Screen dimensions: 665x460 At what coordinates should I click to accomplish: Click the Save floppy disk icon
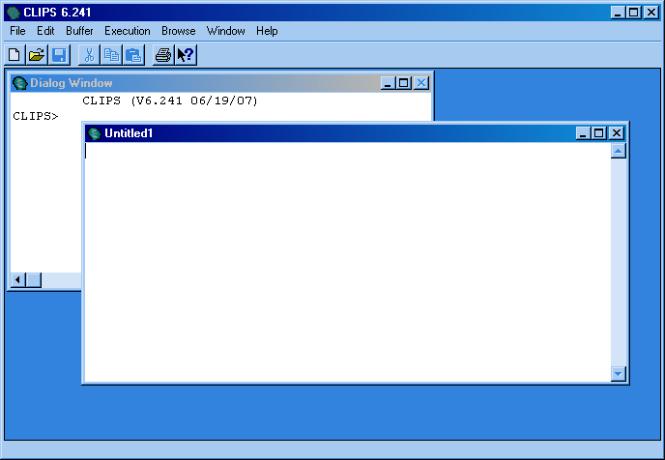click(x=59, y=55)
